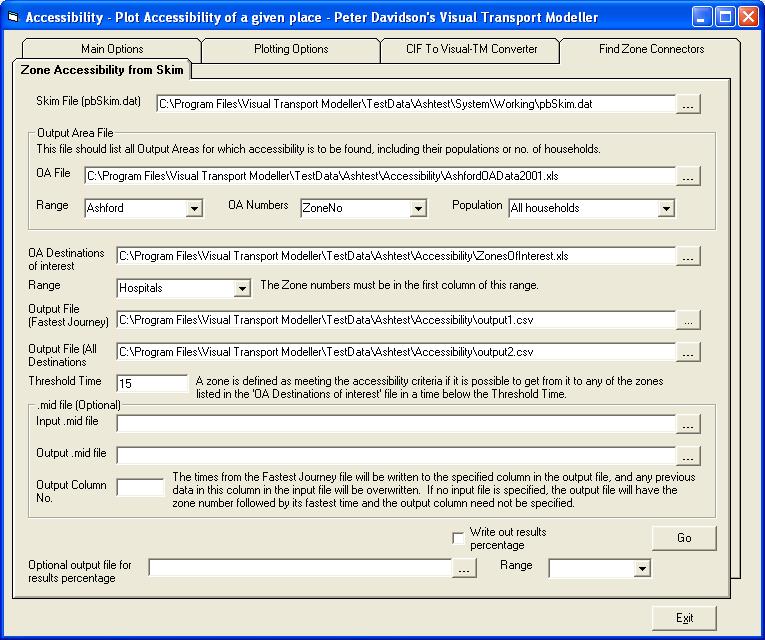The image size is (765, 640).
Task: Open the results percentage Range dropdown
Action: 642,568
